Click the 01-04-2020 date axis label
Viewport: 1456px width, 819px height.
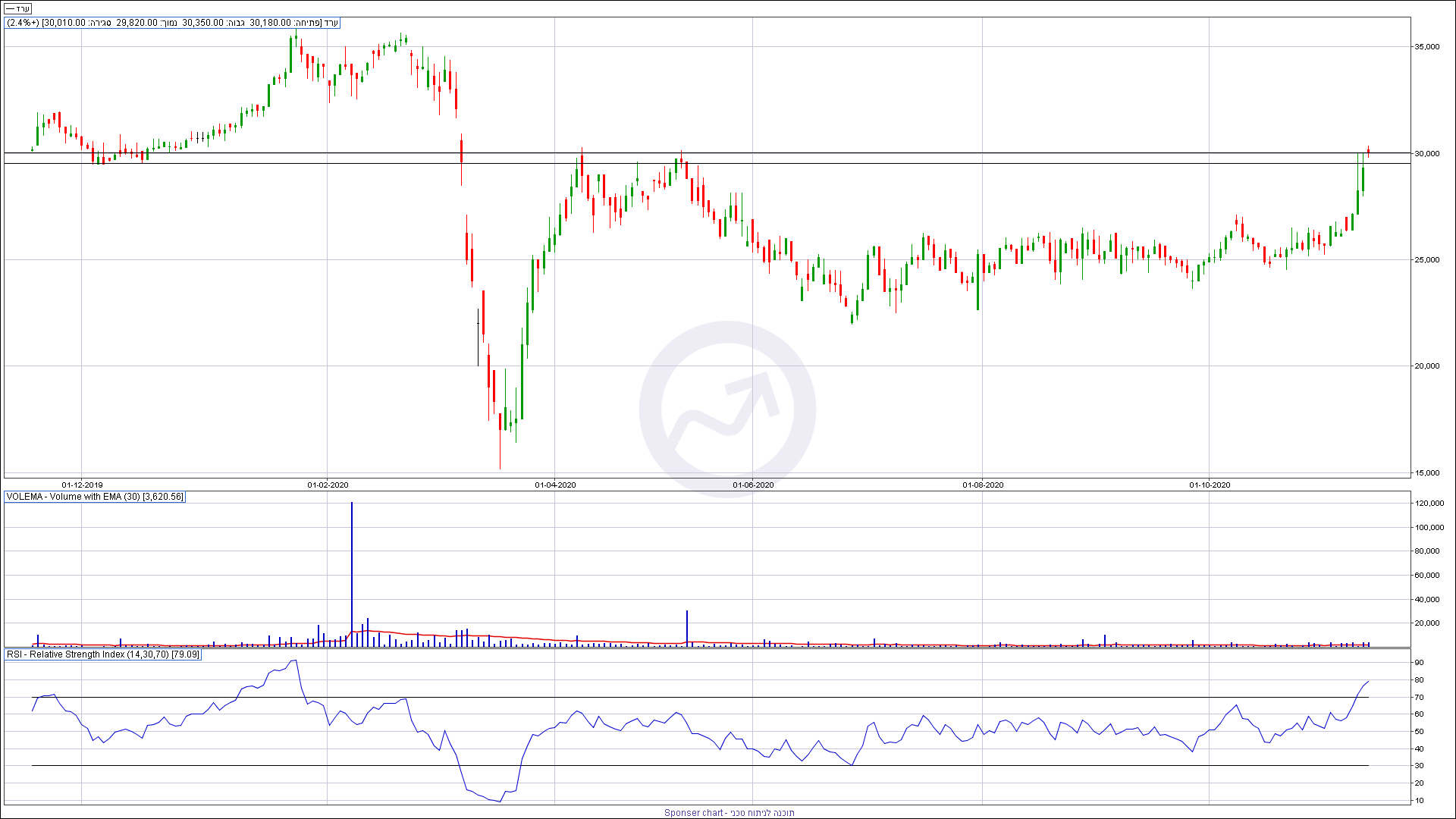point(555,485)
